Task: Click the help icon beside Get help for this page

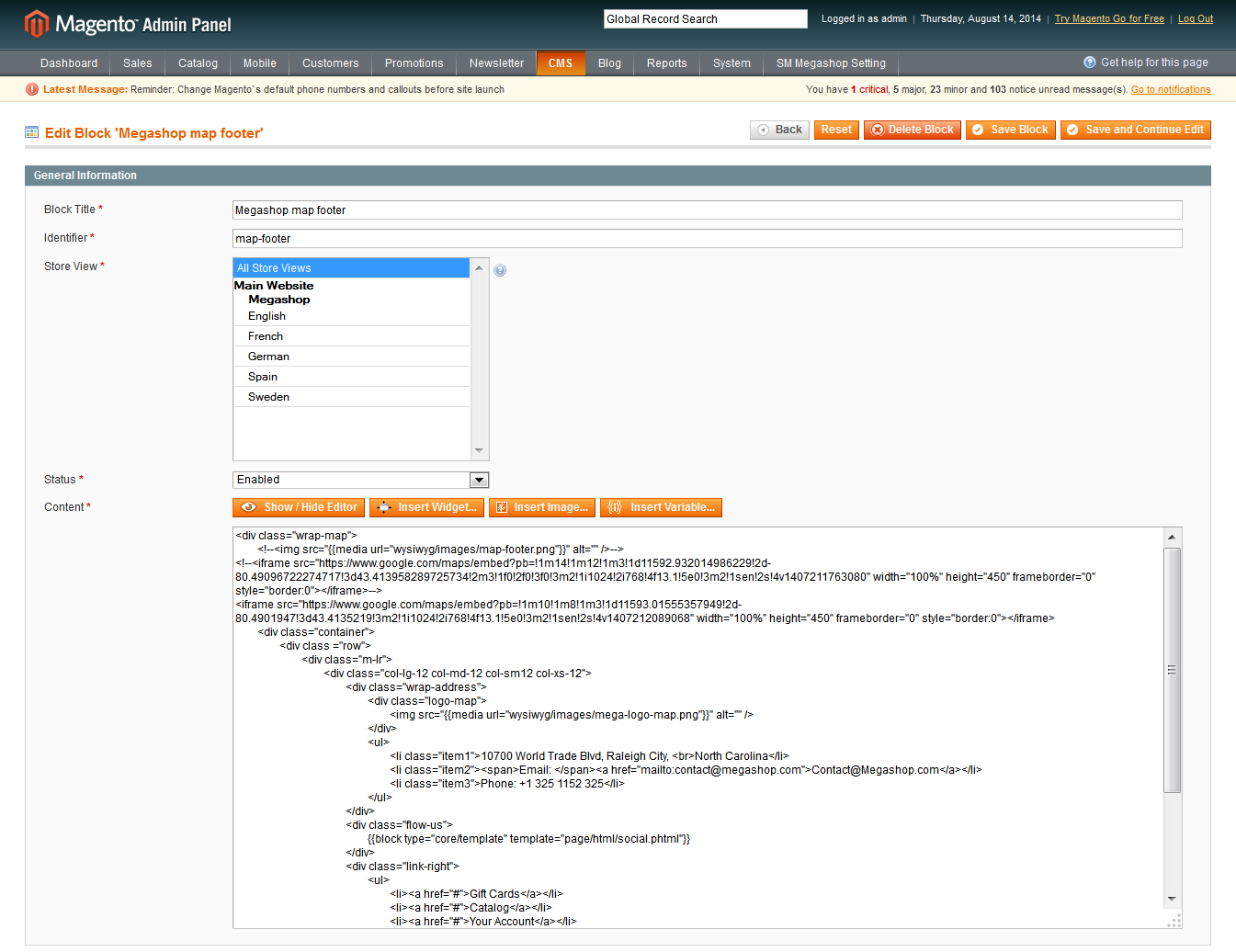Action: point(1090,62)
